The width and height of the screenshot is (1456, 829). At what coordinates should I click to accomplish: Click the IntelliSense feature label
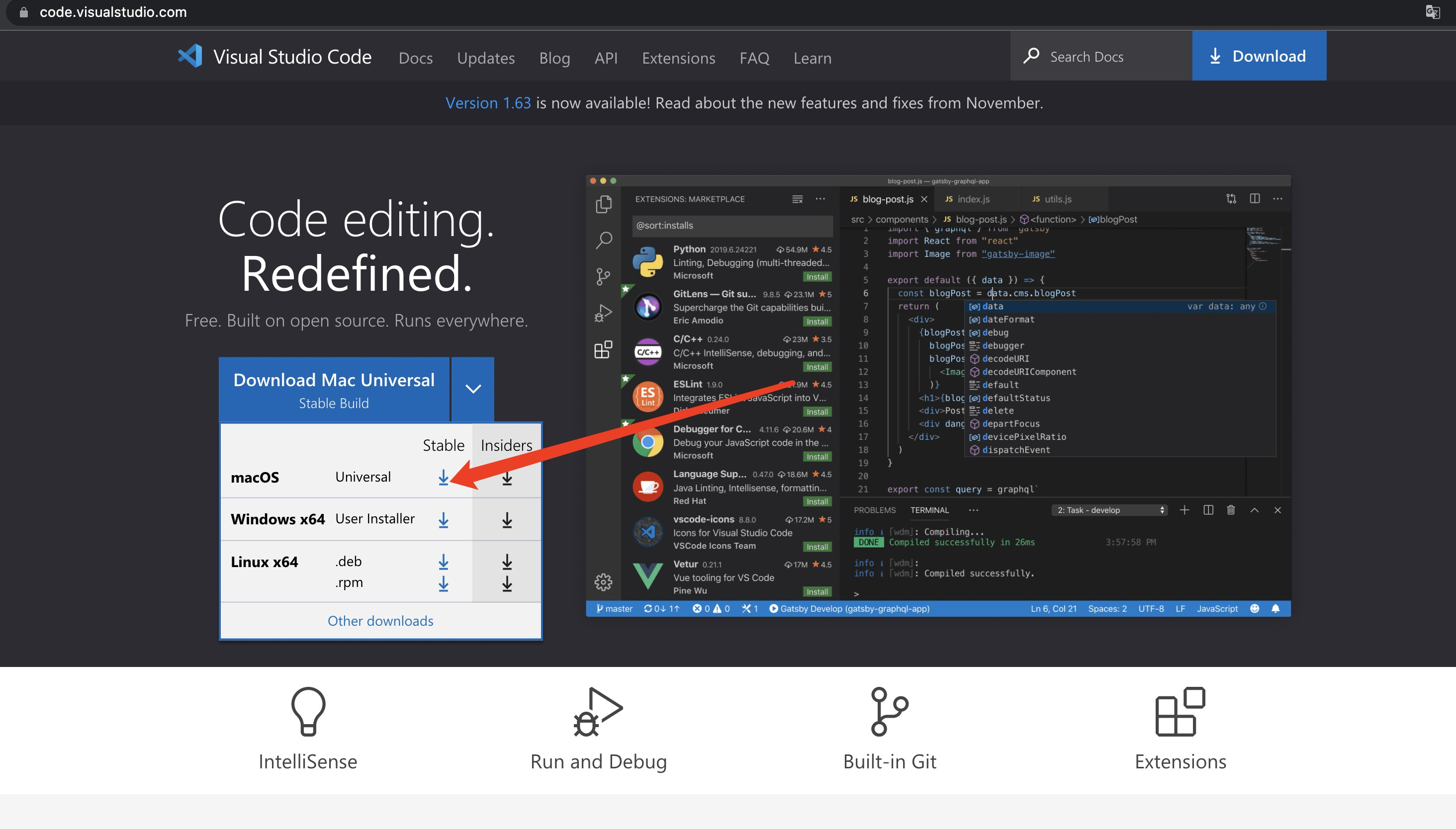tap(308, 762)
